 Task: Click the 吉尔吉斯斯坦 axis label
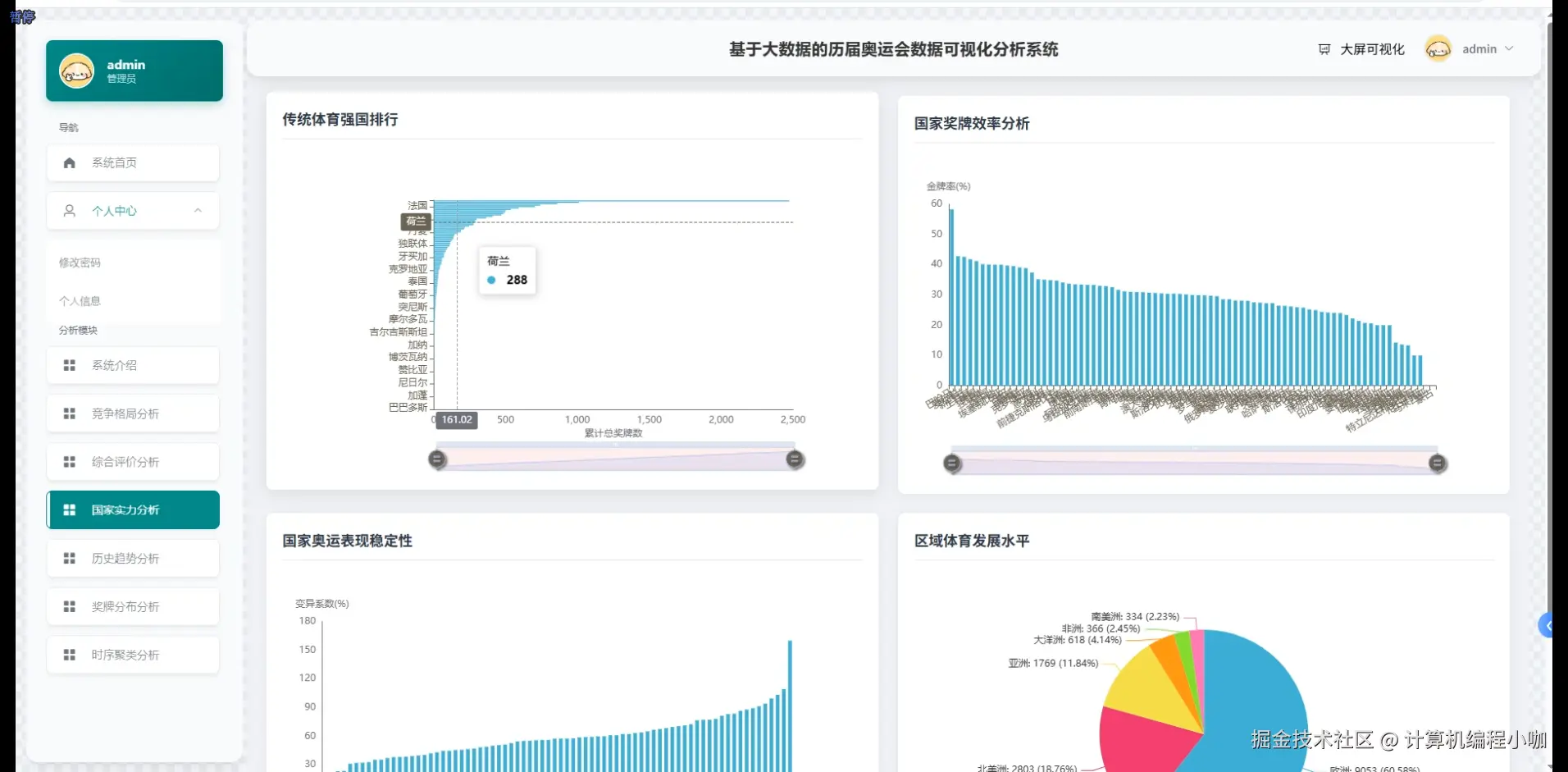point(399,332)
